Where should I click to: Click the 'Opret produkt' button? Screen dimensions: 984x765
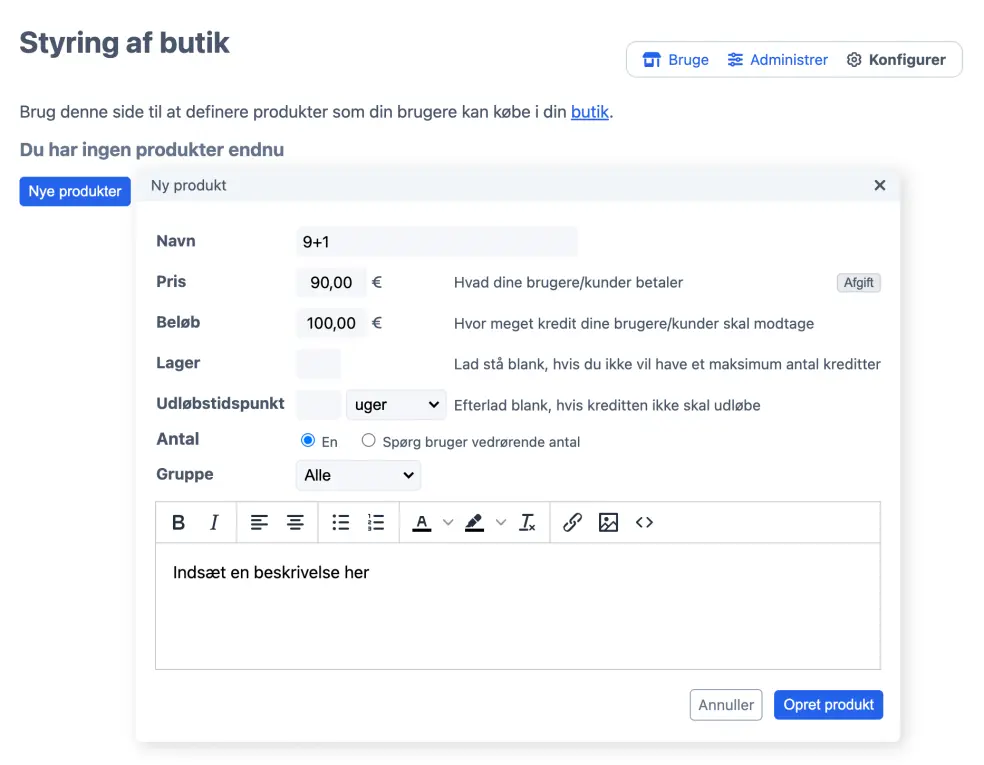[x=828, y=705]
